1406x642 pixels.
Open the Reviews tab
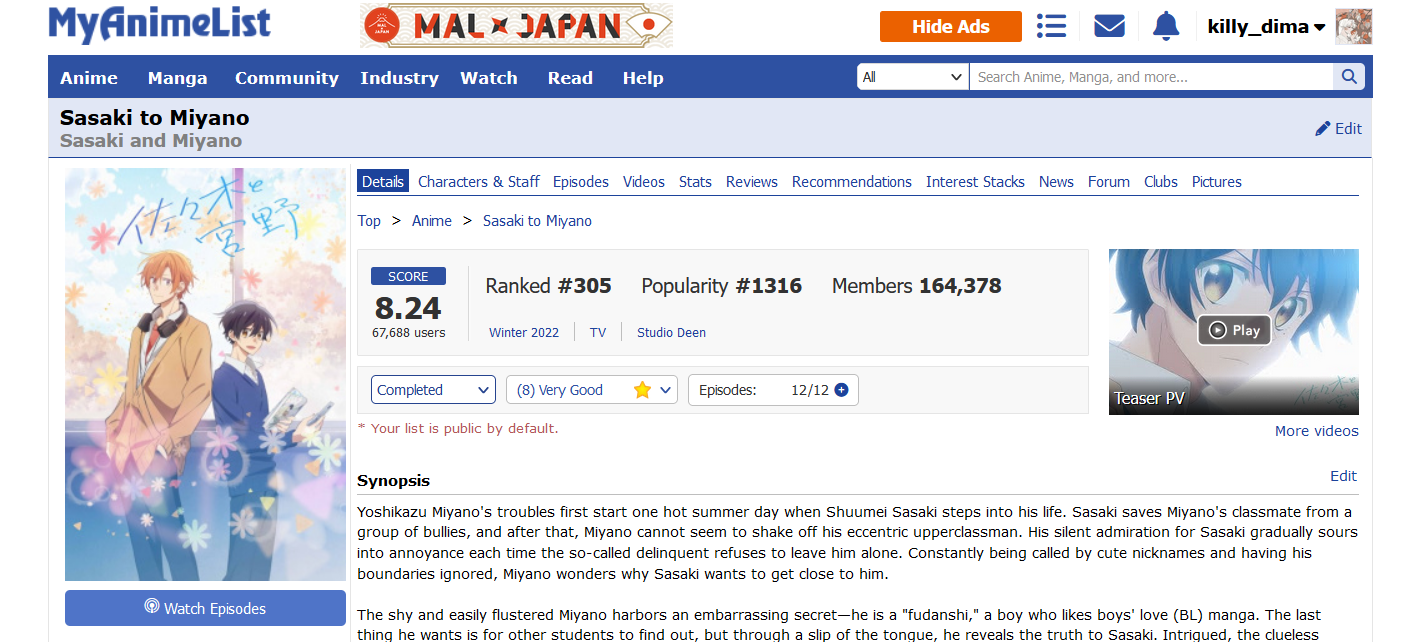[x=751, y=182]
